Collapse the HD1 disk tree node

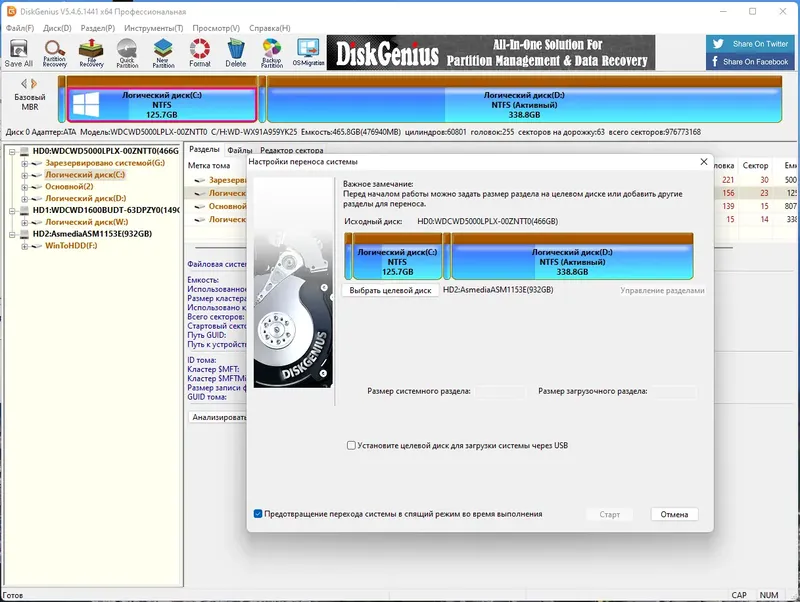click(13, 210)
